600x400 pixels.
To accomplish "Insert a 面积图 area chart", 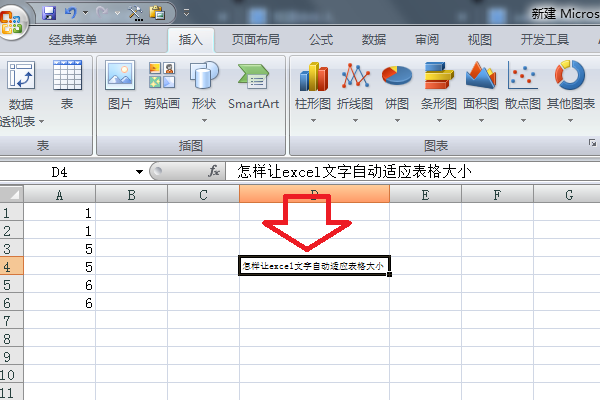I will point(481,85).
